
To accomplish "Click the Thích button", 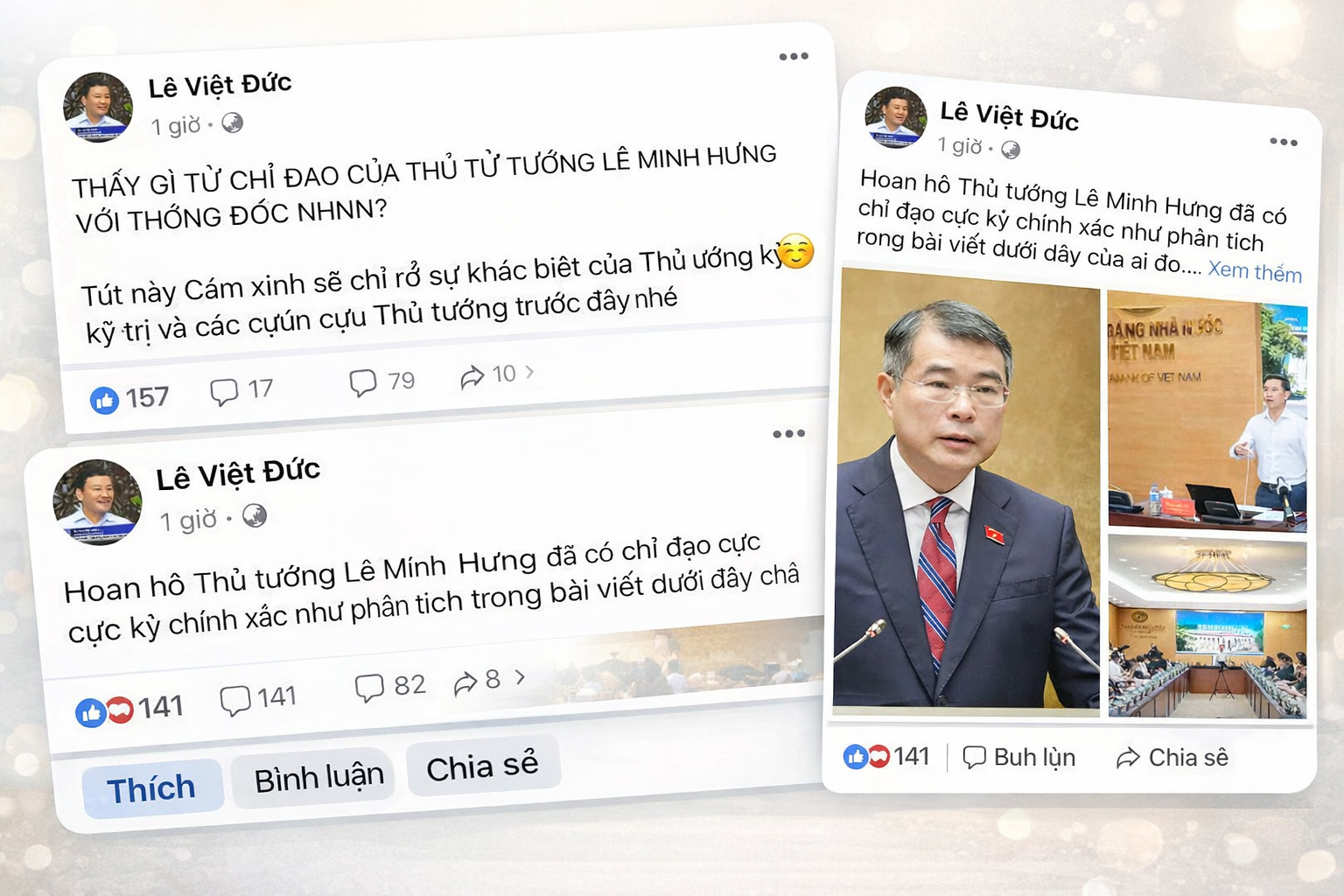I will (x=152, y=788).
